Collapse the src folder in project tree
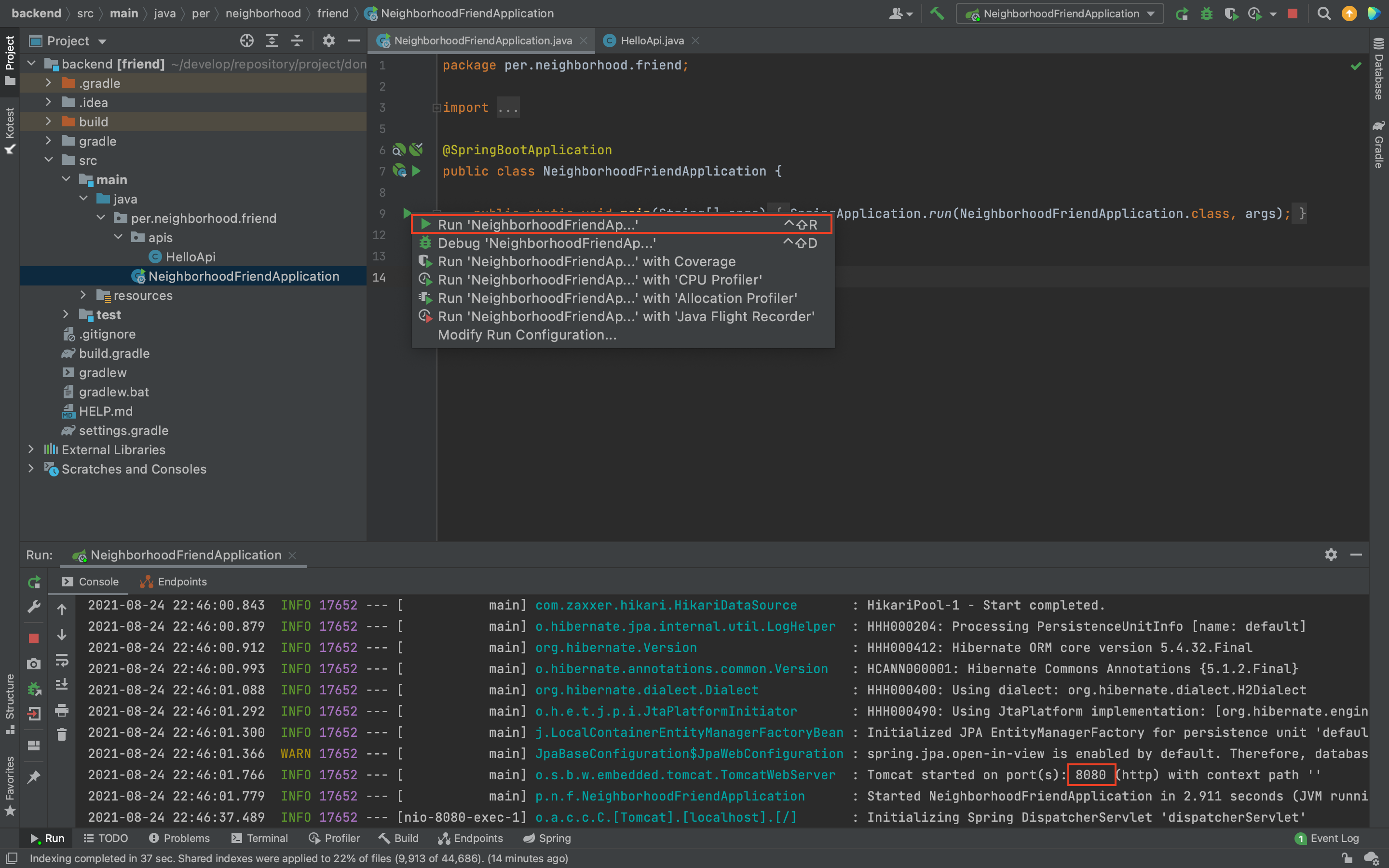This screenshot has width=1389, height=868. tap(49, 160)
